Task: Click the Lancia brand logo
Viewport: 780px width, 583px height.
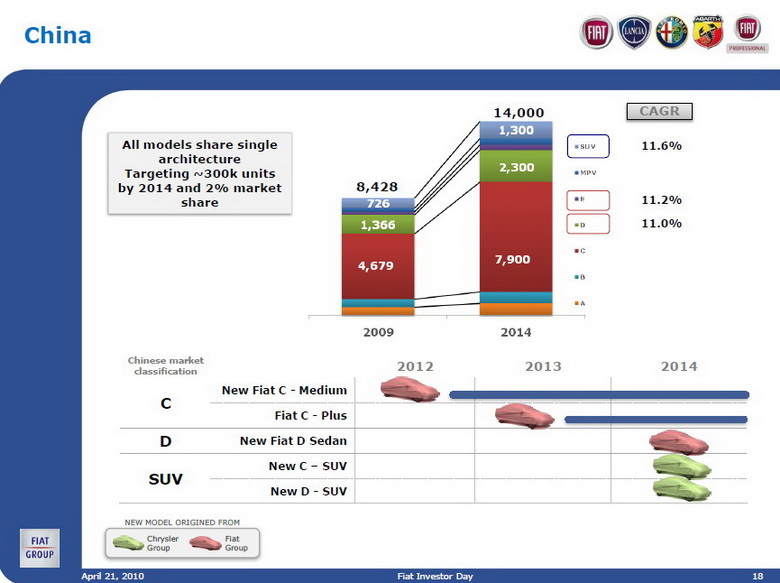Action: [634, 32]
